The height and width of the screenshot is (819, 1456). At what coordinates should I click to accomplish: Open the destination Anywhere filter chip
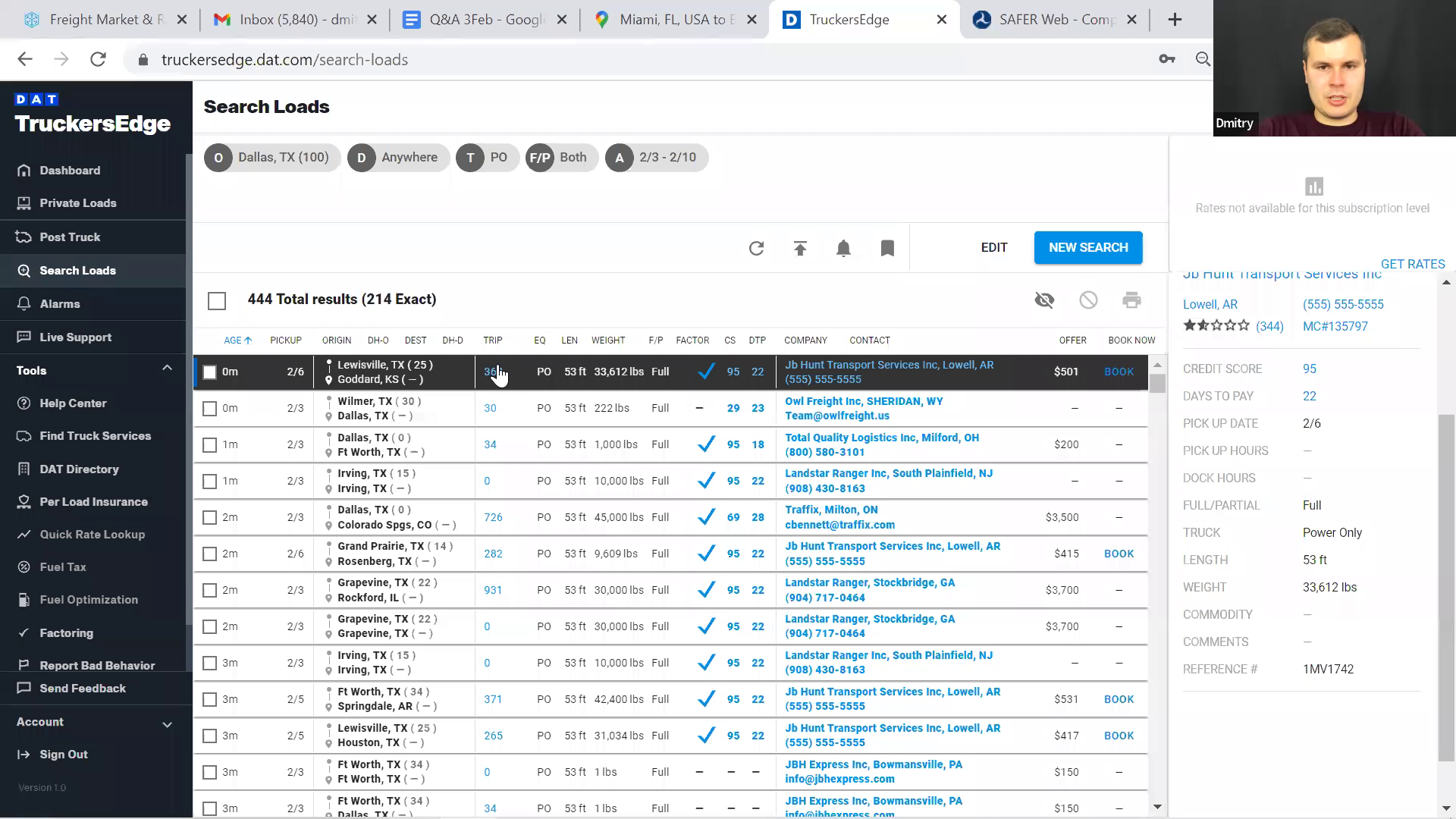tap(398, 158)
